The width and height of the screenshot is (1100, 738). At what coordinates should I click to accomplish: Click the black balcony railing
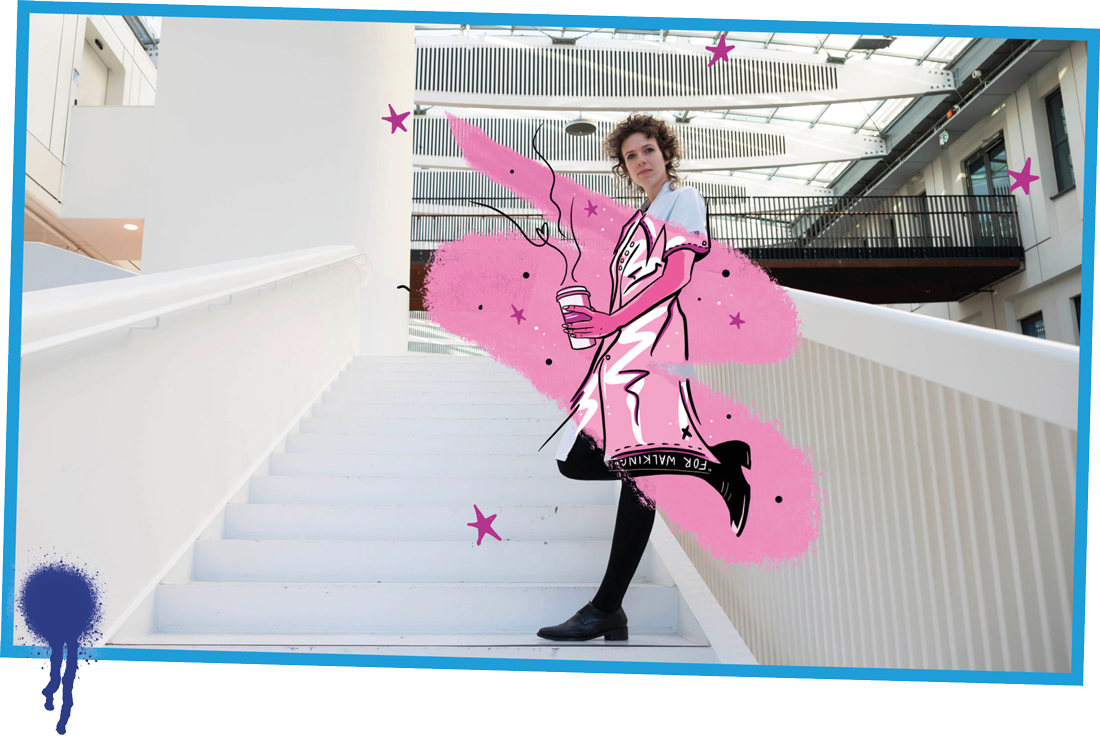click(880, 220)
